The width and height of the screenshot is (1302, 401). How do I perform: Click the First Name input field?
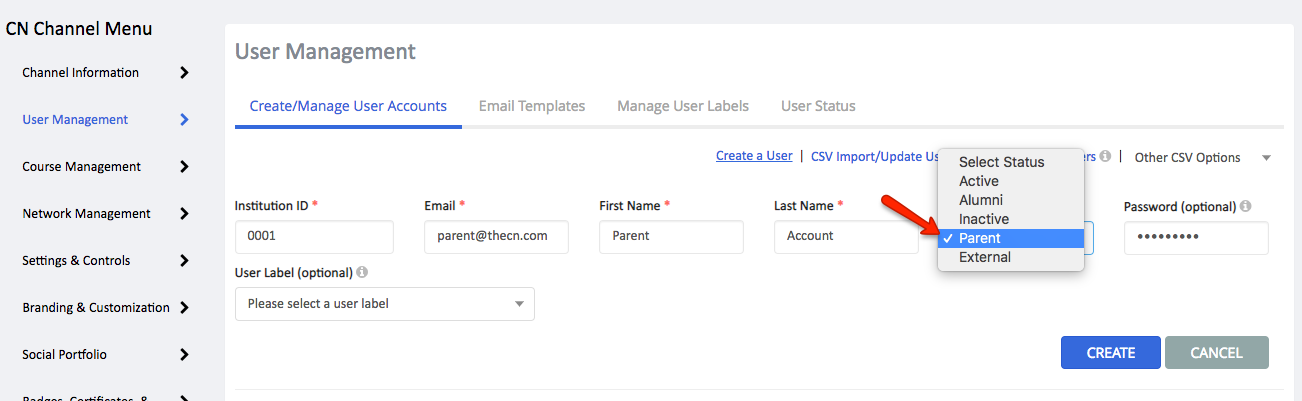(x=671, y=237)
